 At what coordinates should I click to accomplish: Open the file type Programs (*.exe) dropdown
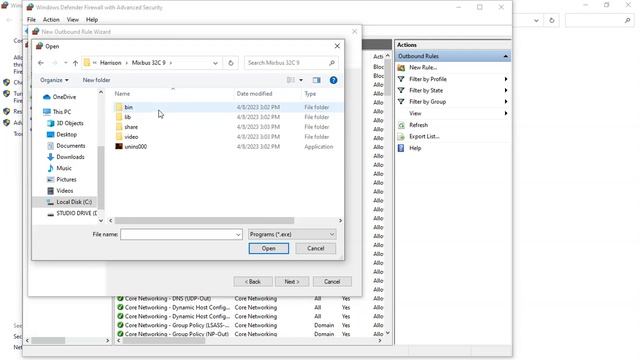click(292, 234)
